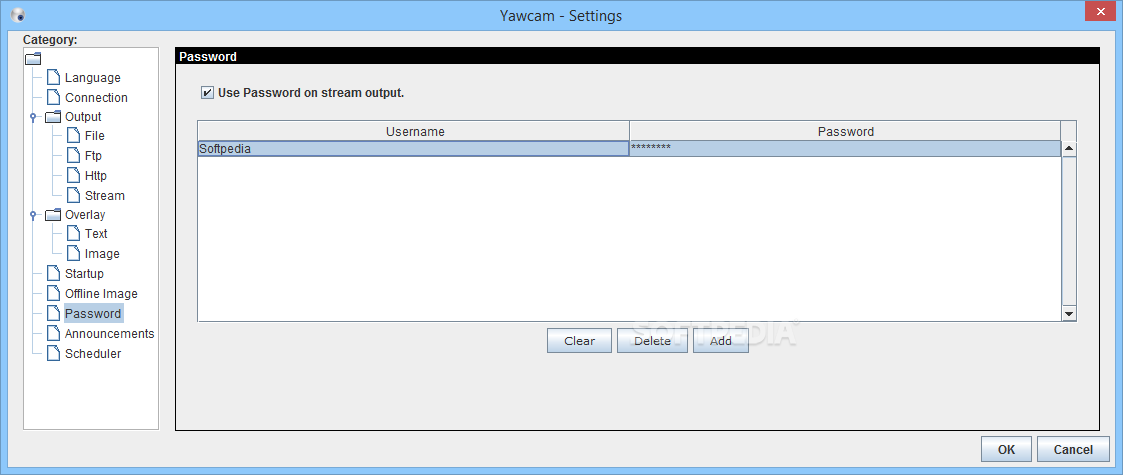Click the table scrollbar down arrow

(x=1069, y=314)
